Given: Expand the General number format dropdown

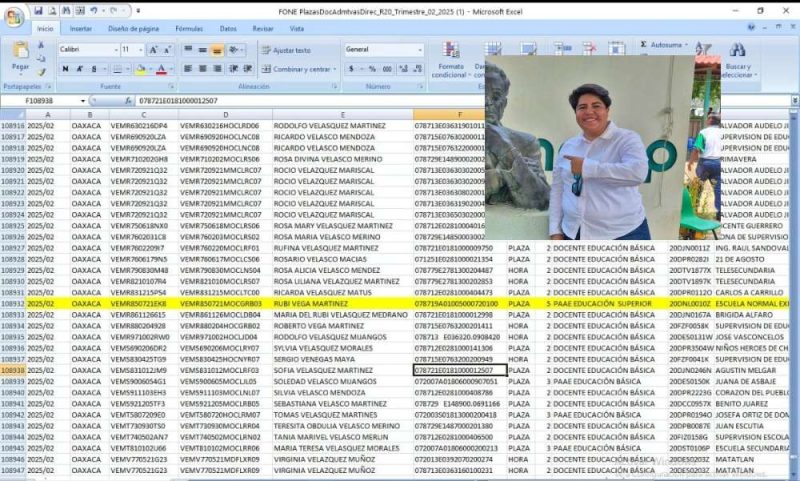Looking at the screenshot, I should coord(421,49).
